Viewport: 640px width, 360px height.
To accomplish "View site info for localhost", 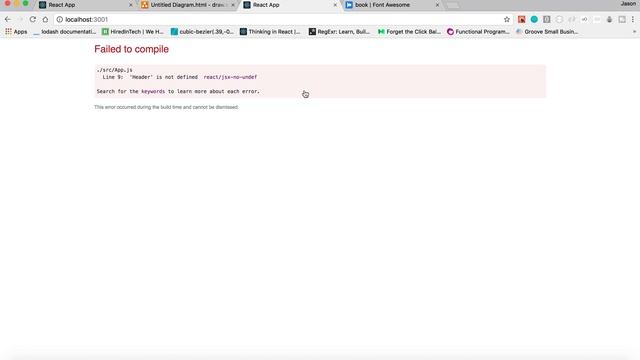I will coord(60,19).
